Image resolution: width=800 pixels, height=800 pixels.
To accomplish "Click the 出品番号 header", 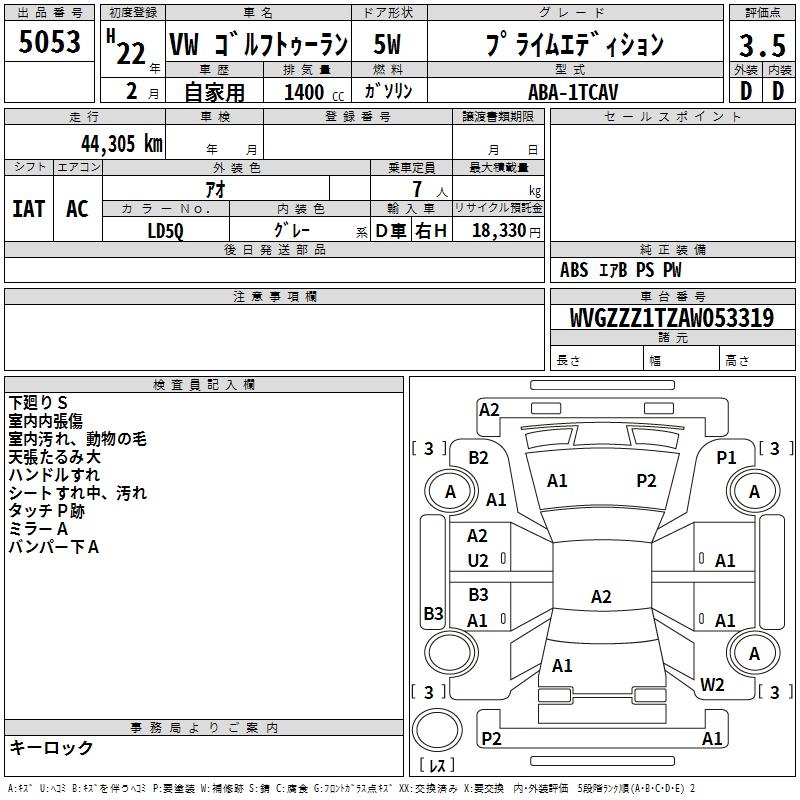I will tap(49, 13).
